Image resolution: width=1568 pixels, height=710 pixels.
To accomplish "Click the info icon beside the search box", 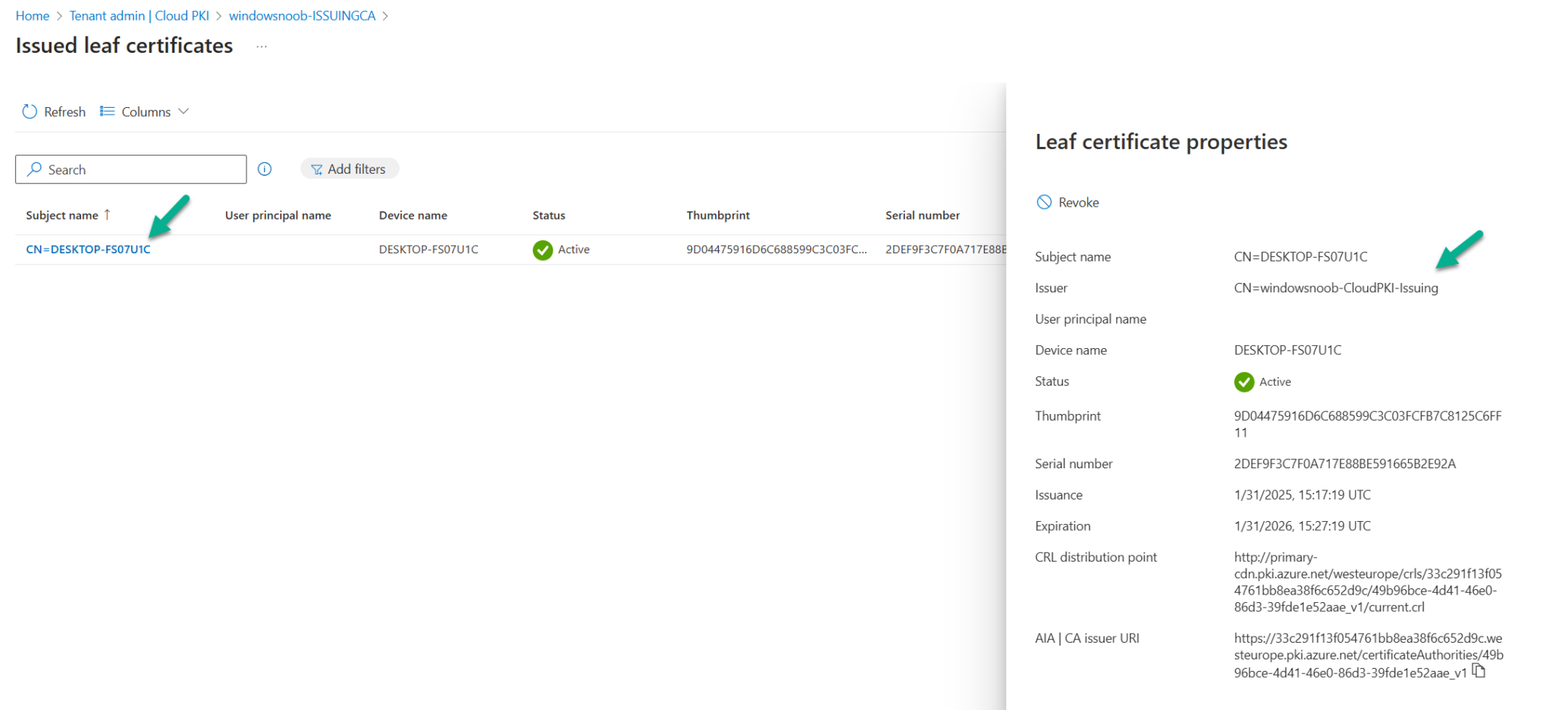I will pyautogui.click(x=265, y=169).
